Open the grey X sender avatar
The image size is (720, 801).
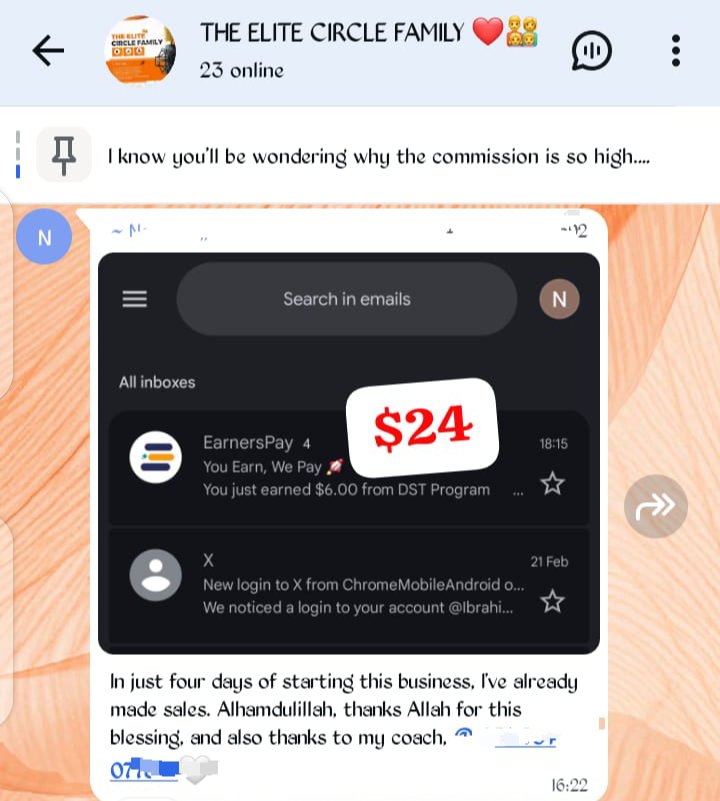(x=155, y=575)
